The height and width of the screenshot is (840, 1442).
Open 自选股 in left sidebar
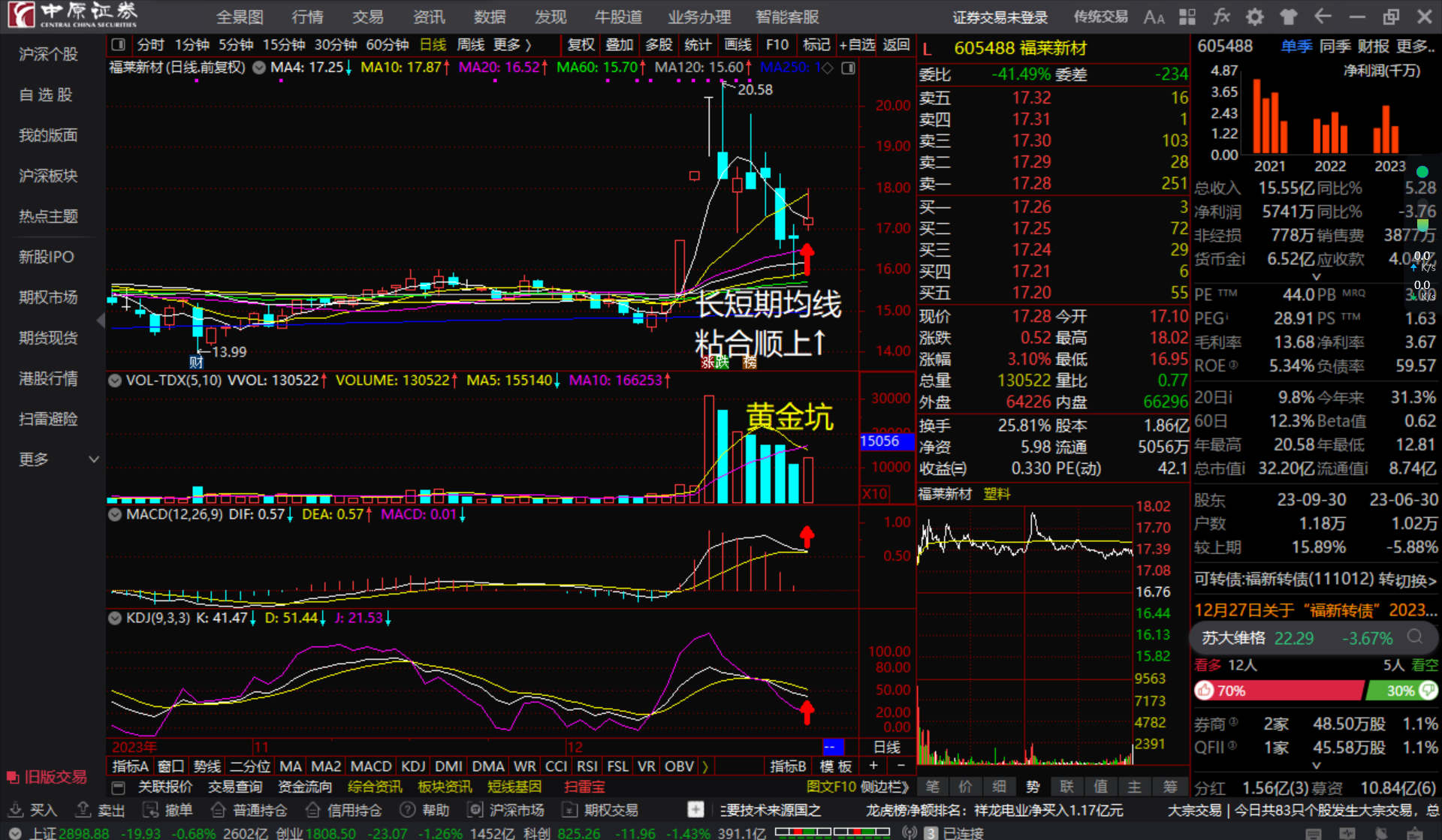(x=46, y=95)
